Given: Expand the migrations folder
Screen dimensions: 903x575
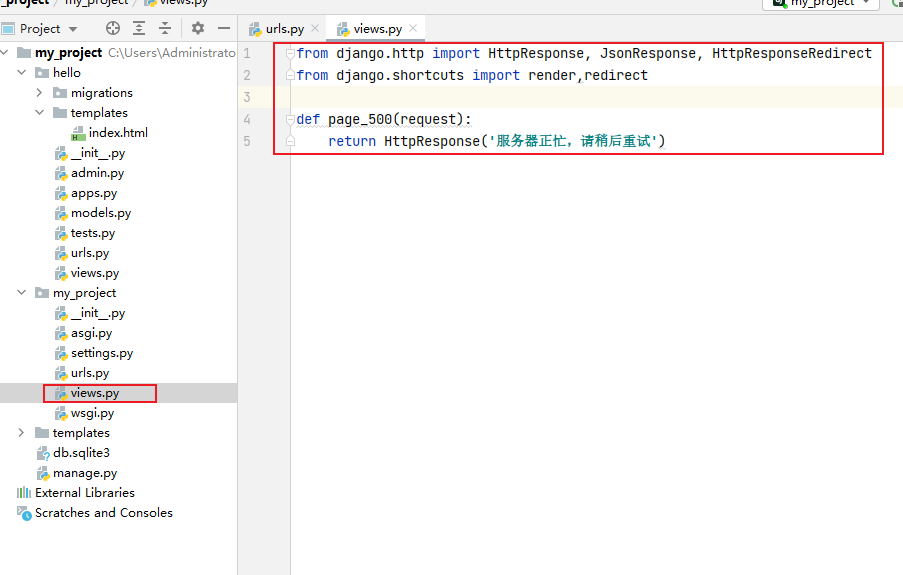Looking at the screenshot, I should tap(39, 92).
